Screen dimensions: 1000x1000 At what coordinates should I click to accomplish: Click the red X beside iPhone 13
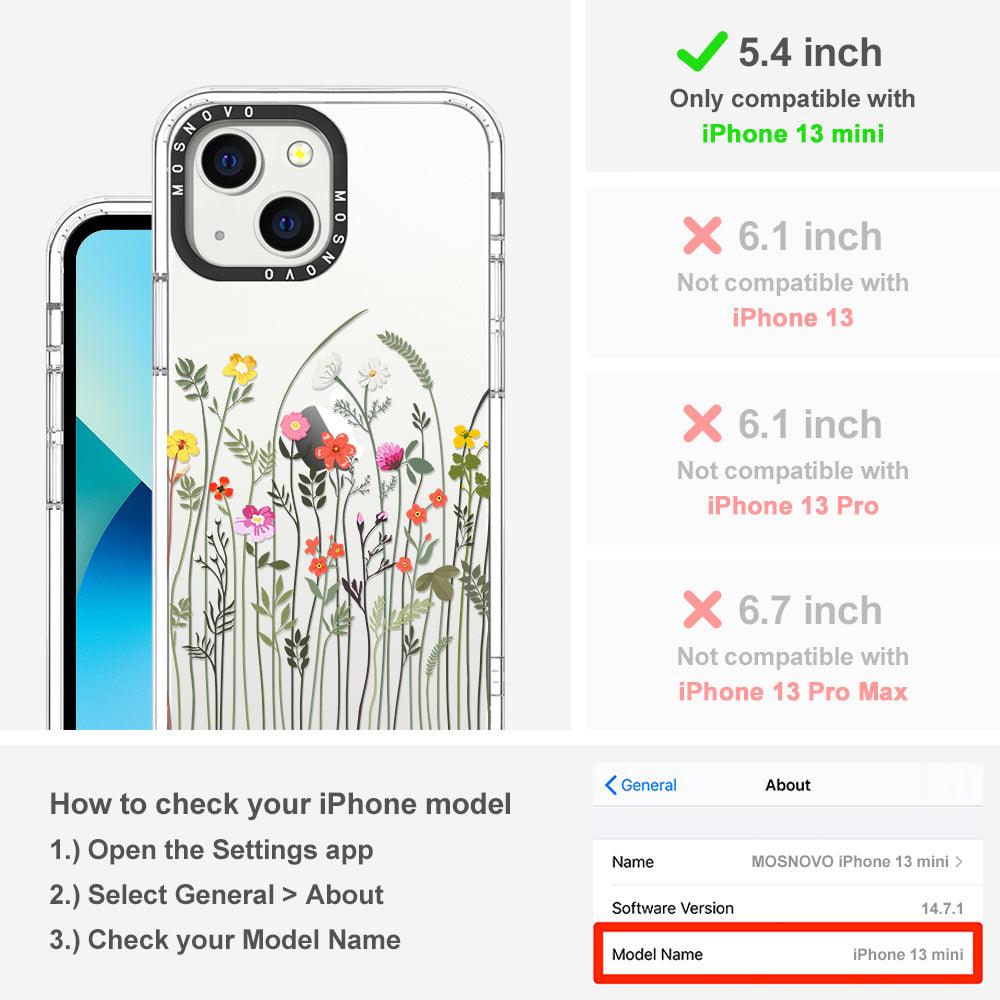click(702, 235)
